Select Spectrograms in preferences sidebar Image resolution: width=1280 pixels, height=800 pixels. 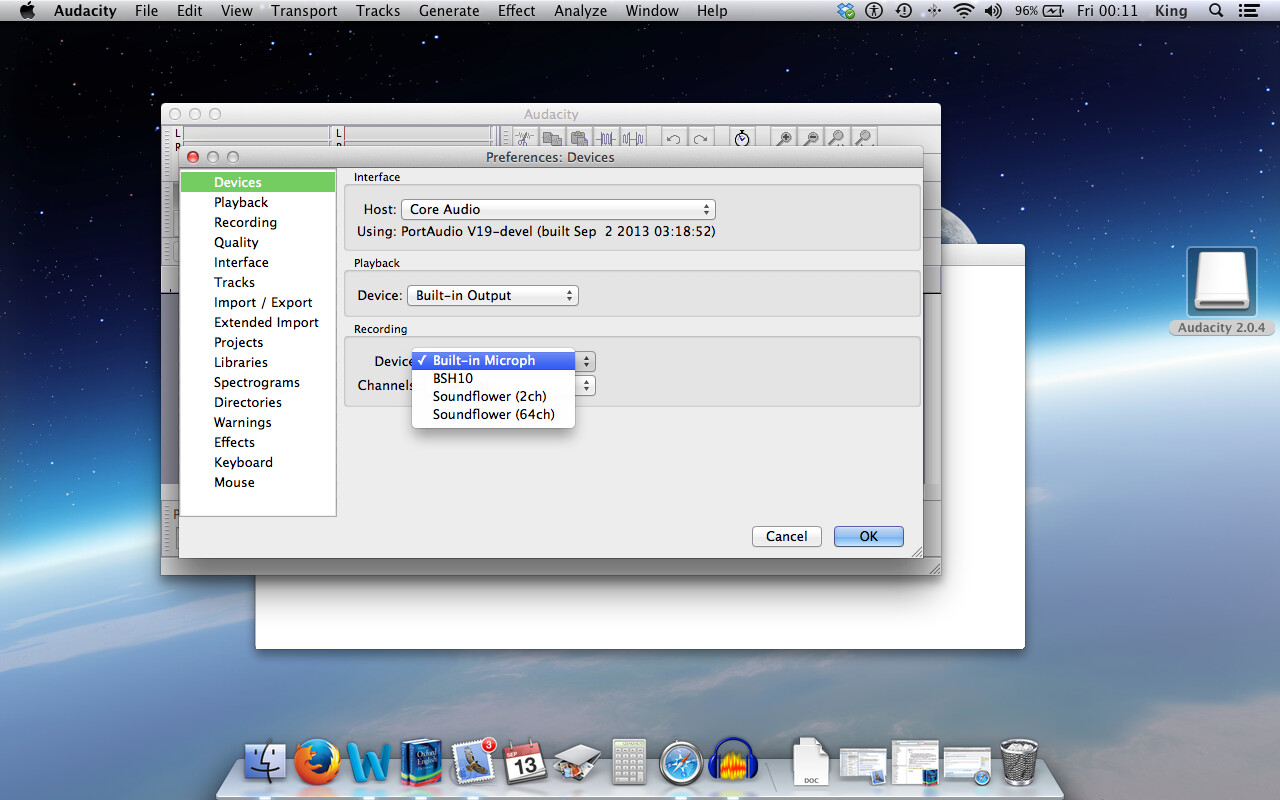[258, 382]
